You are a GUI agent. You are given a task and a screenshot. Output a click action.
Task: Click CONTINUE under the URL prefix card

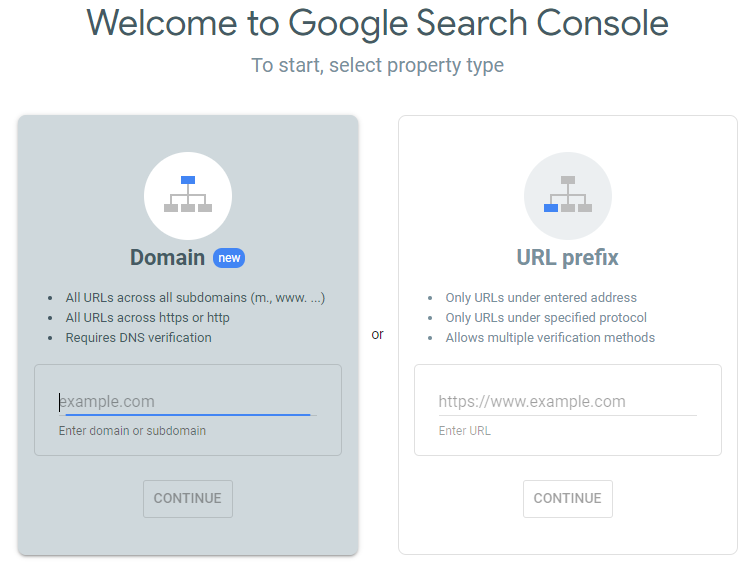point(568,498)
